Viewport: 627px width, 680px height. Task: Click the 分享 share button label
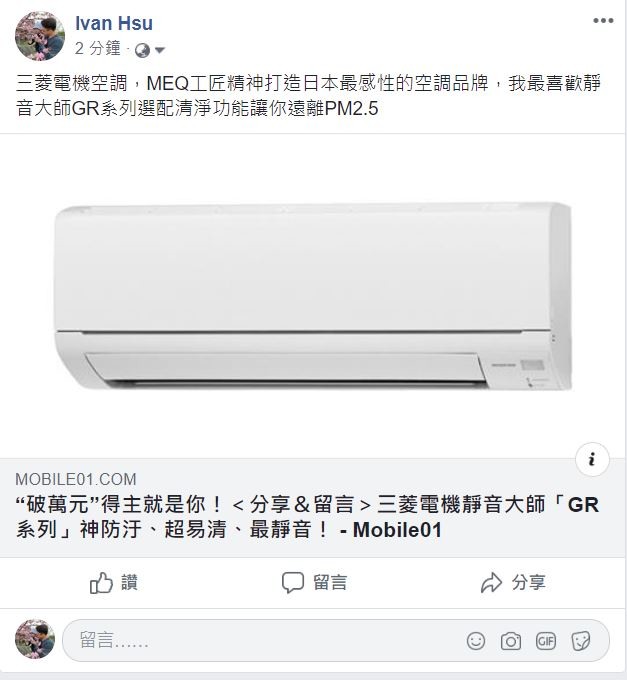pyautogui.click(x=529, y=582)
